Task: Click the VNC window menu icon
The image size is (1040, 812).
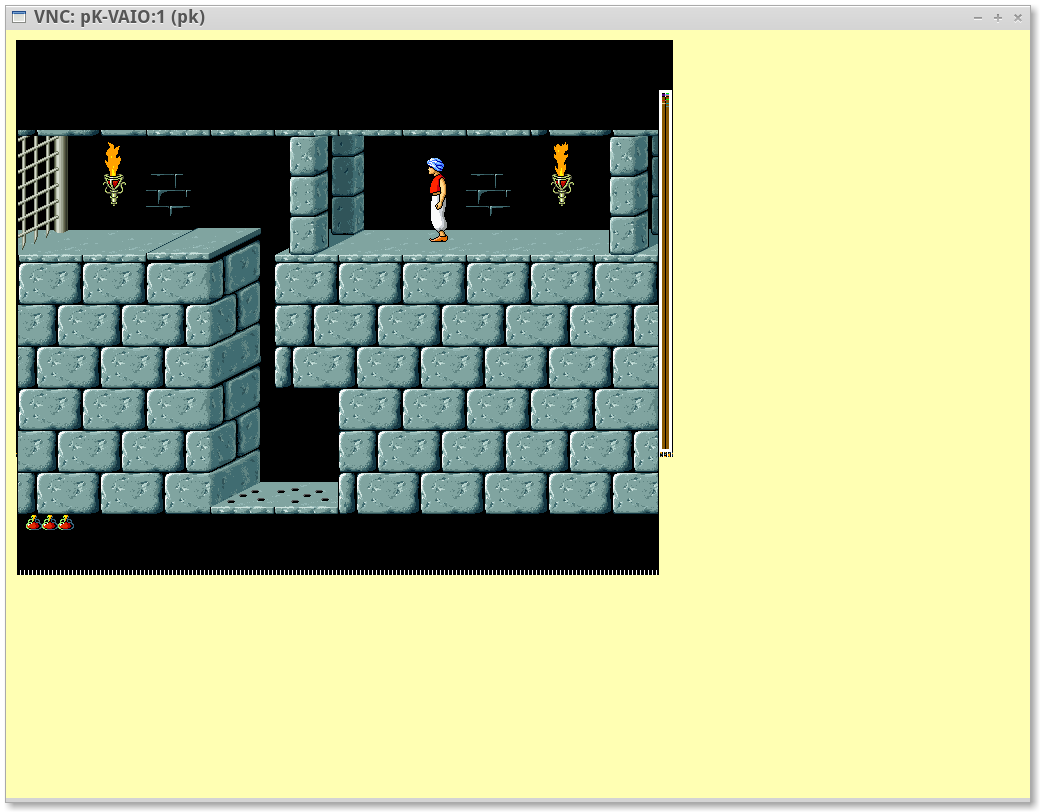Action: pyautogui.click(x=19, y=17)
